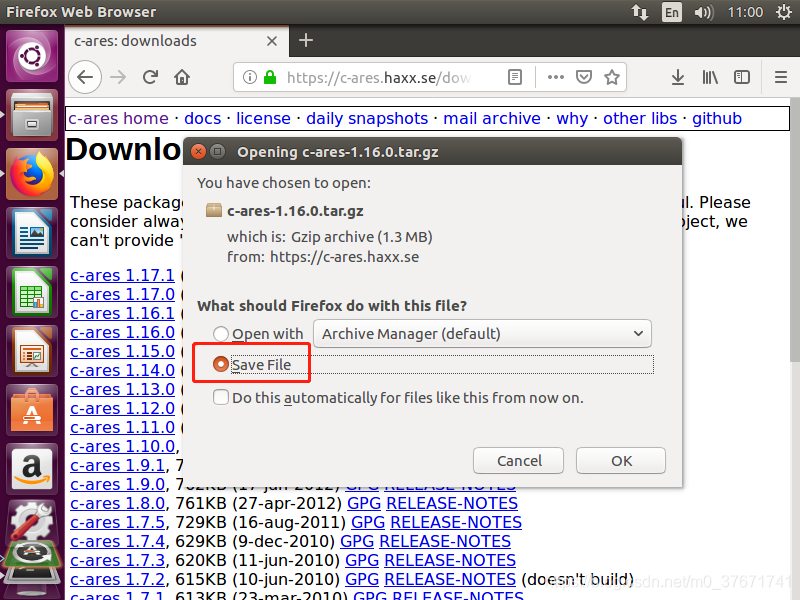The image size is (800, 600).
Task: Open GPG link for c-ares 1.7.4
Action: pyautogui.click(x=357, y=541)
